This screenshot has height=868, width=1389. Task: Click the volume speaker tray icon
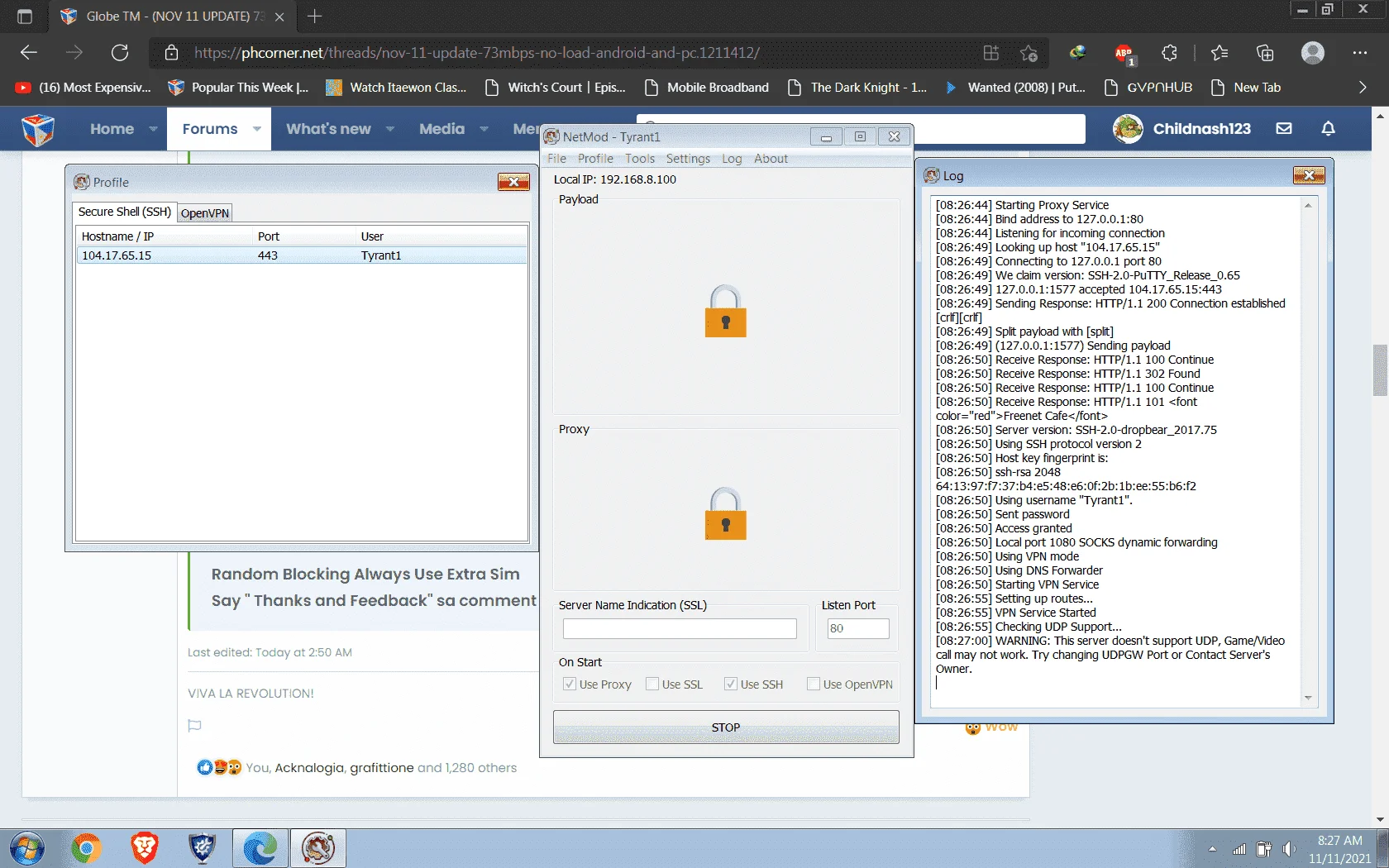[1288, 849]
